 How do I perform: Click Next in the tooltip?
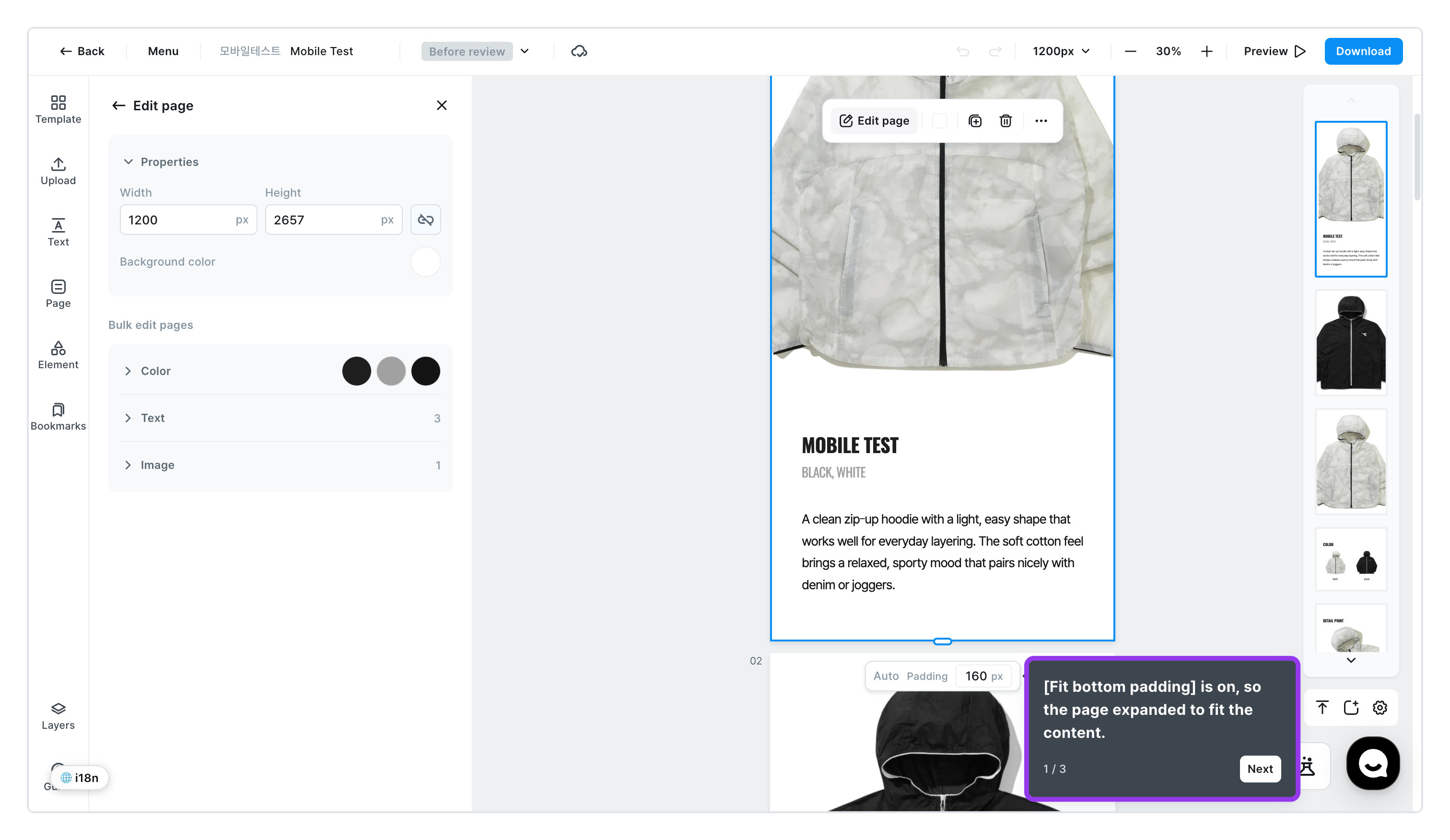1260,769
